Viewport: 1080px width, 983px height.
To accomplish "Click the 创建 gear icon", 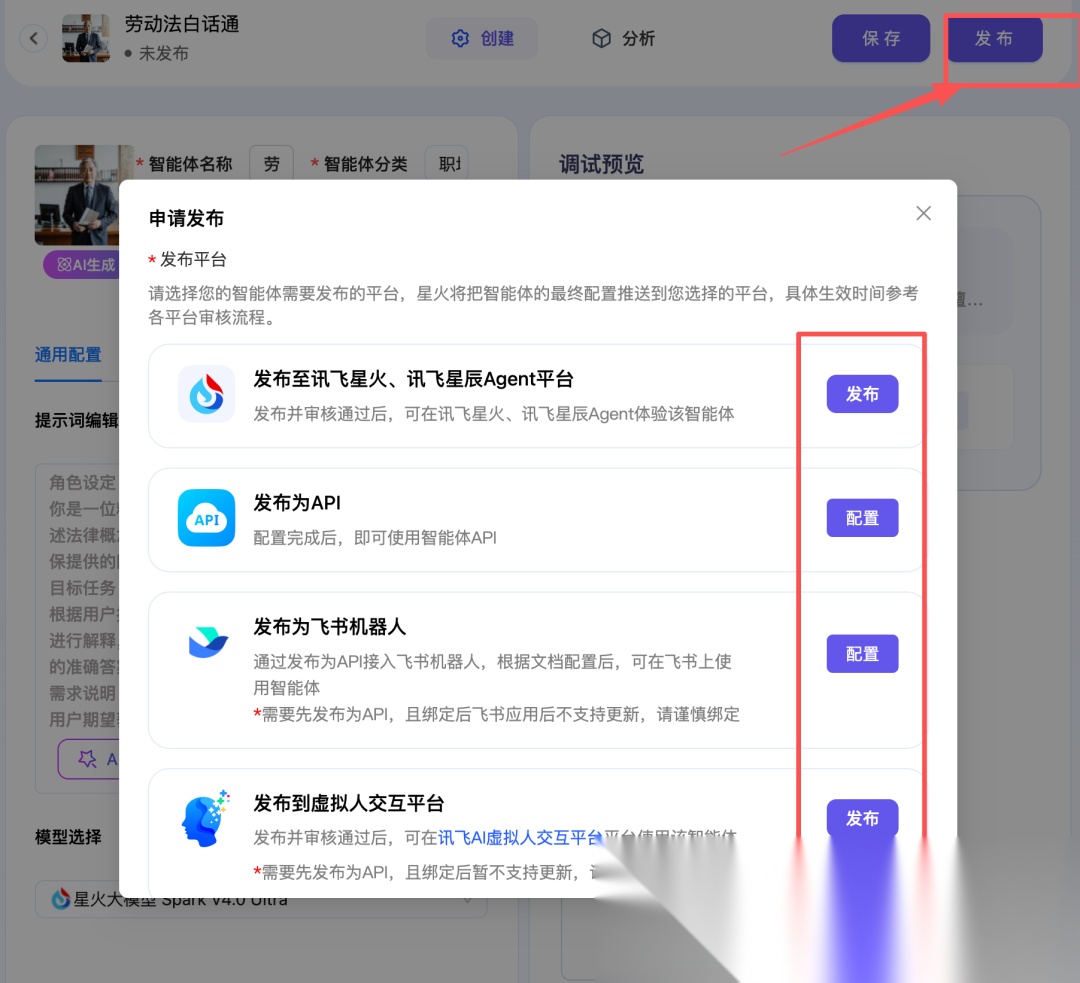I will (x=460, y=39).
